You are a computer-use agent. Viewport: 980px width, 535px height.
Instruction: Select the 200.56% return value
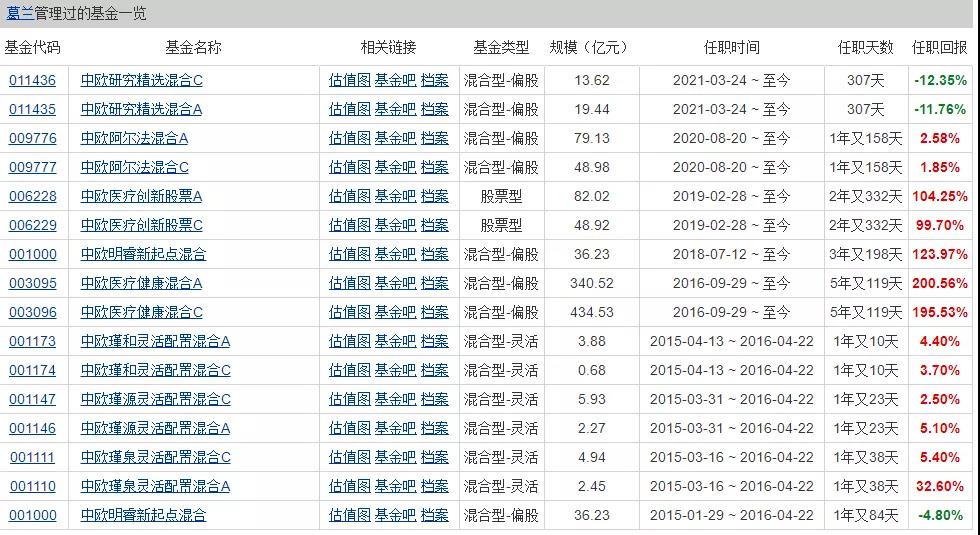(939, 283)
